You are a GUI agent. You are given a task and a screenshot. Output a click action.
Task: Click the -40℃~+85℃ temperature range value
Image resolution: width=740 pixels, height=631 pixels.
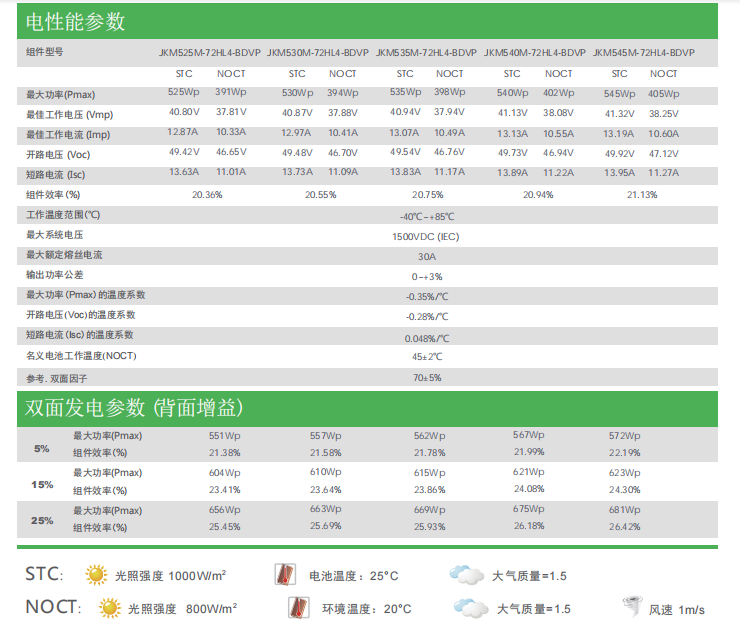coord(427,217)
